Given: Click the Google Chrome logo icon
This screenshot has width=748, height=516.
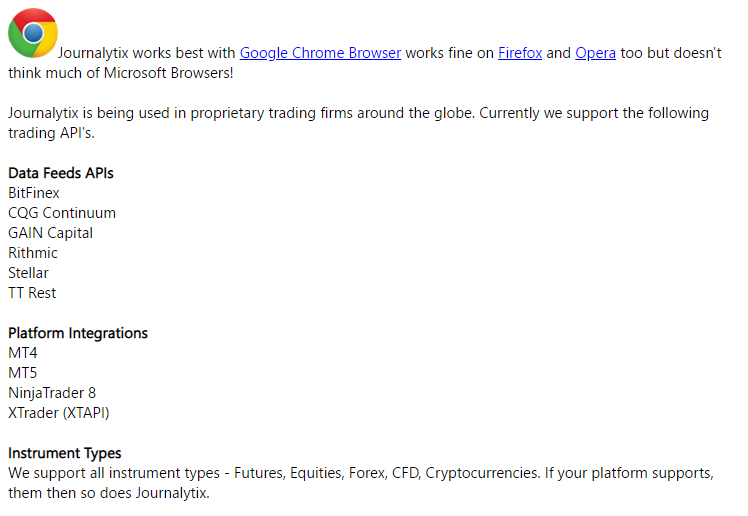Looking at the screenshot, I should click(x=33, y=33).
